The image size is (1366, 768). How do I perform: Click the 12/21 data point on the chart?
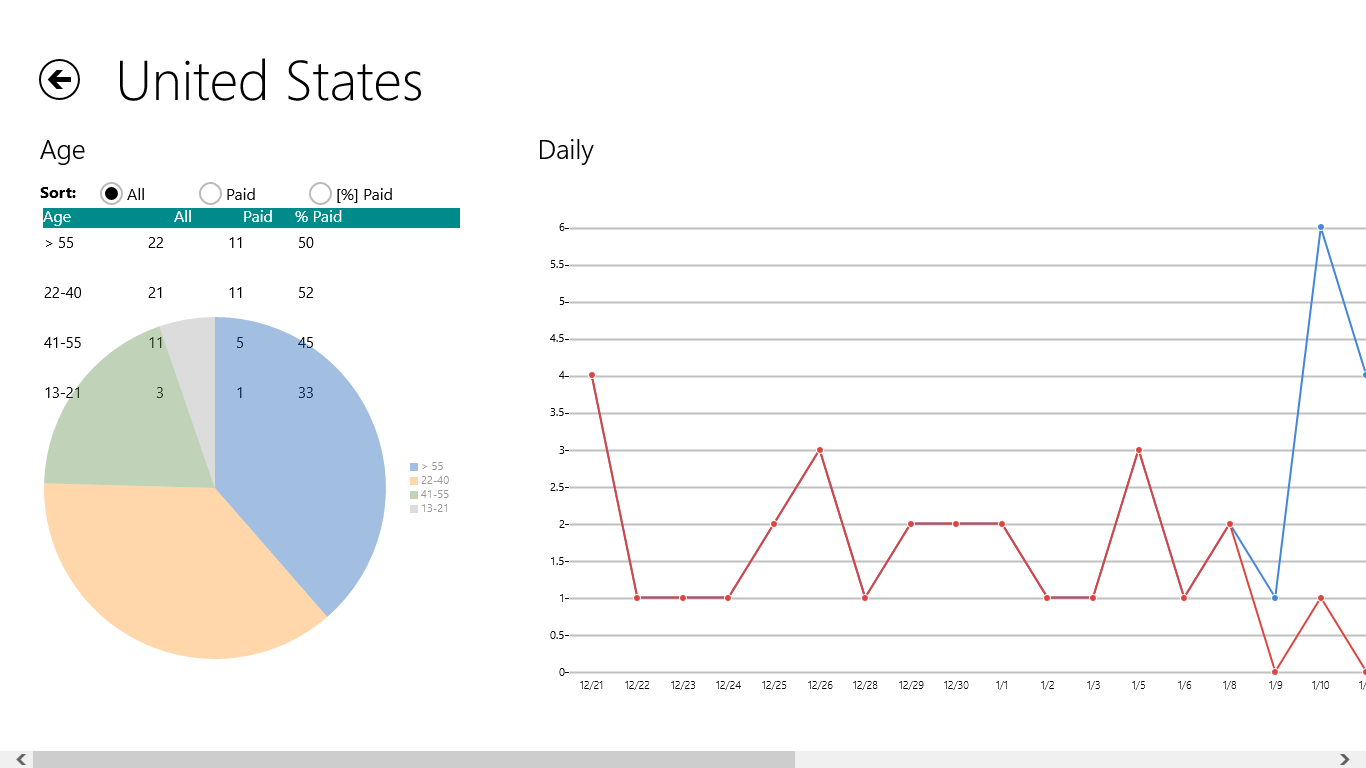coord(592,375)
